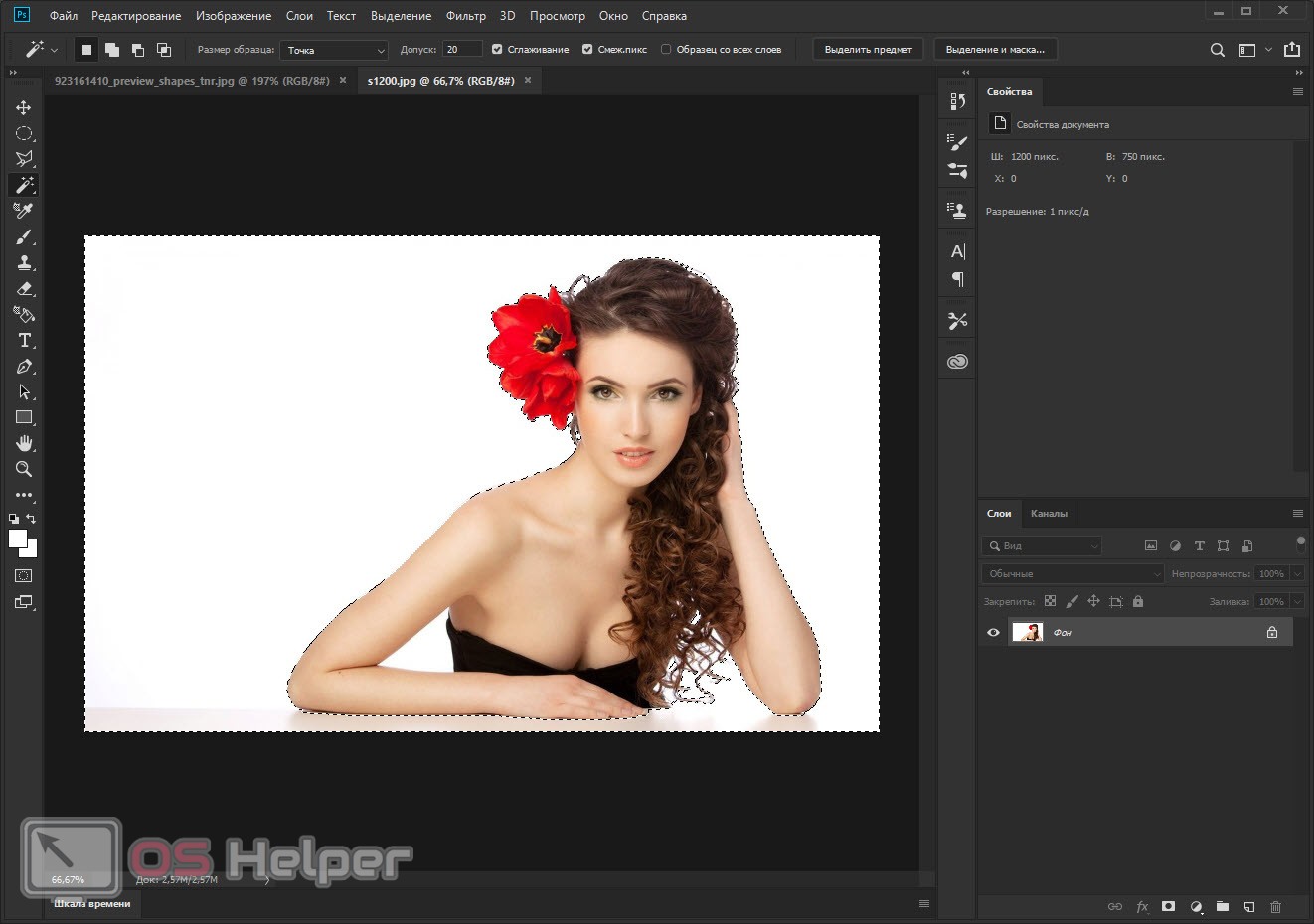The image size is (1314, 924).
Task: Select the Rectangle shape tool
Action: (24, 417)
